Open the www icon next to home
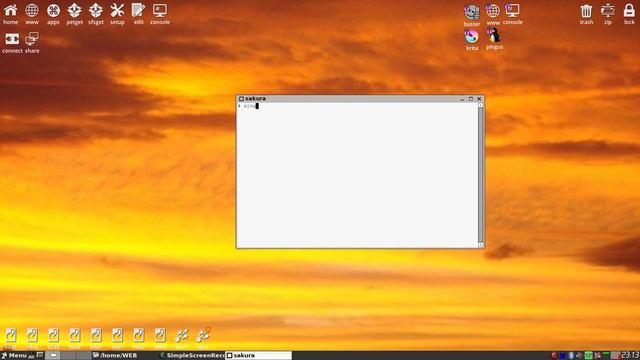Screen dimensions: 640x360 point(32,14)
